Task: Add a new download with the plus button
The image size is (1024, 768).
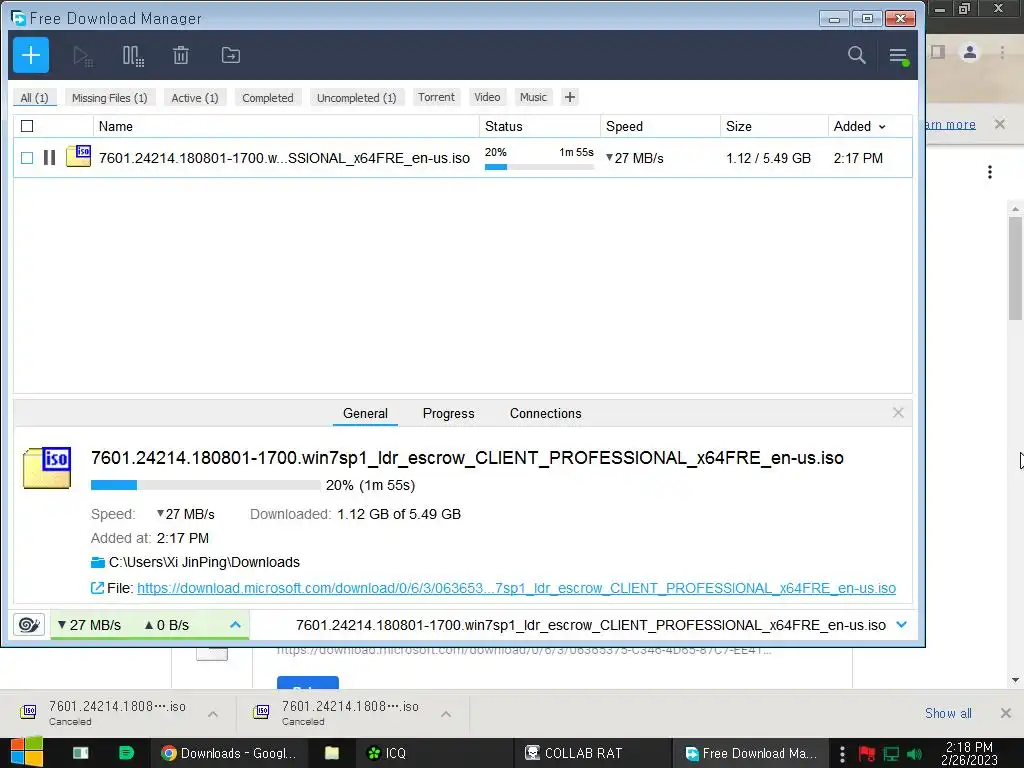Action: (31, 56)
